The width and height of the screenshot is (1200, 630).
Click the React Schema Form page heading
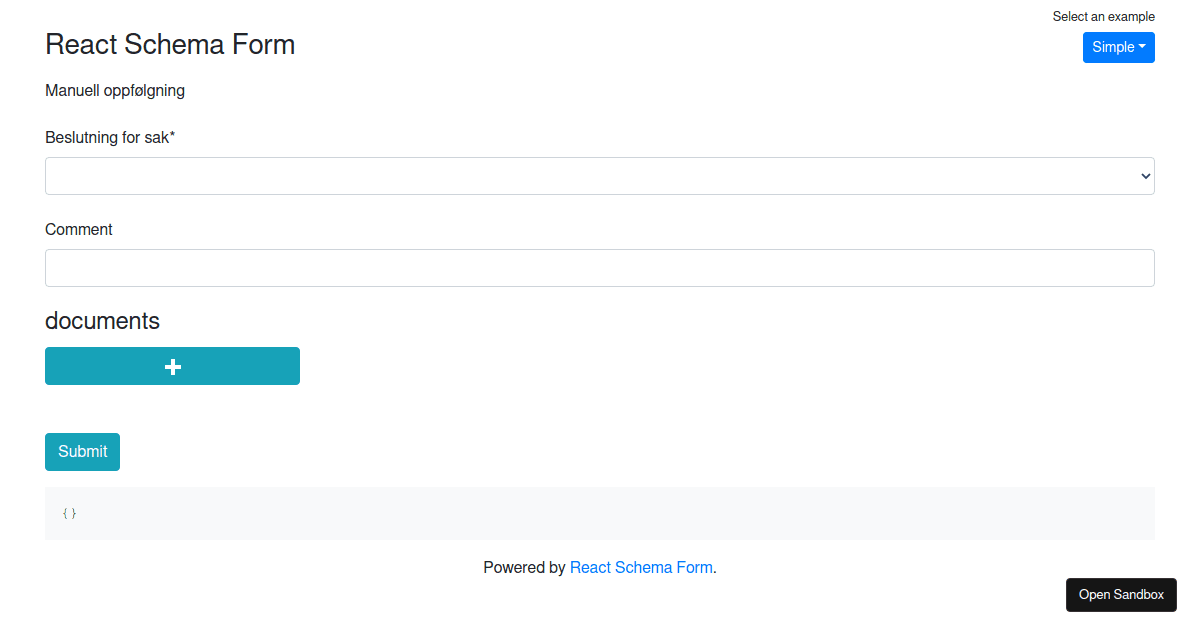coord(170,44)
